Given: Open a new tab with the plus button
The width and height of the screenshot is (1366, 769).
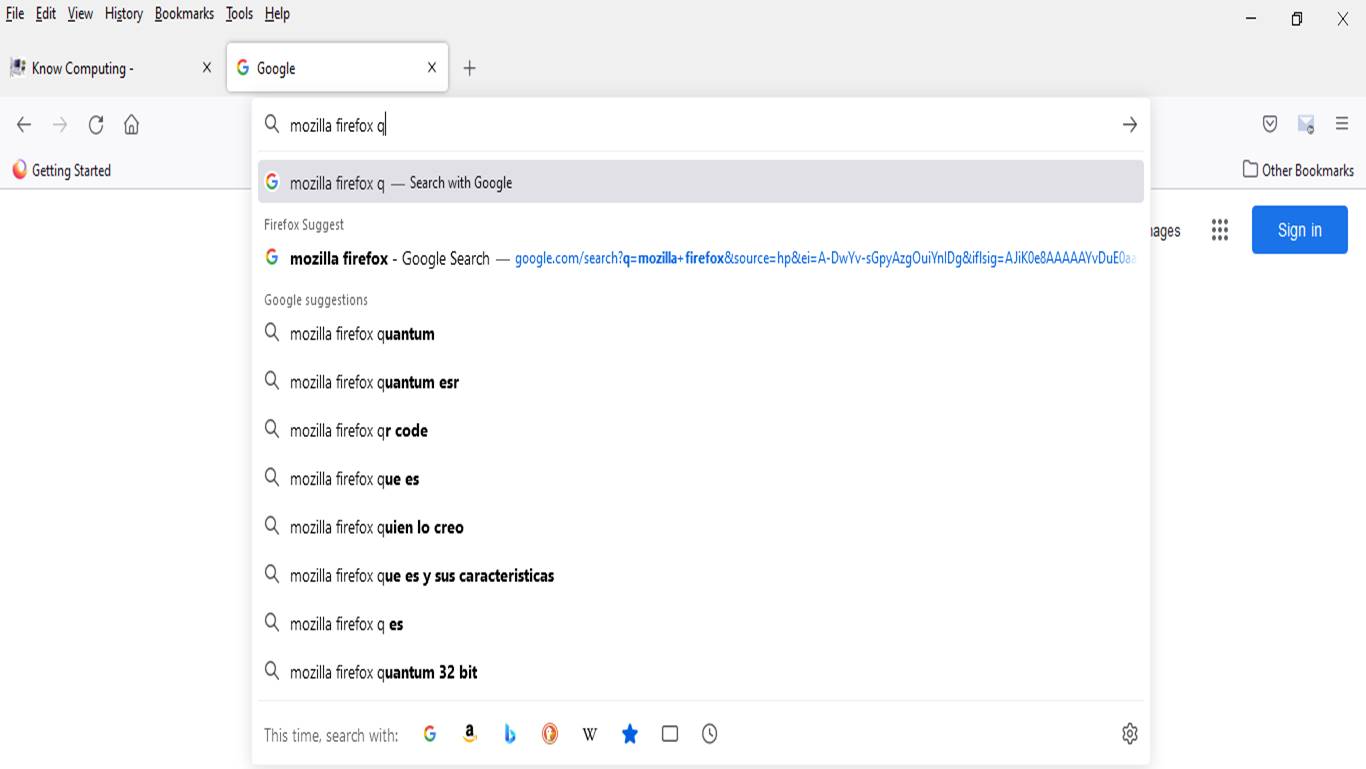Looking at the screenshot, I should (x=470, y=68).
